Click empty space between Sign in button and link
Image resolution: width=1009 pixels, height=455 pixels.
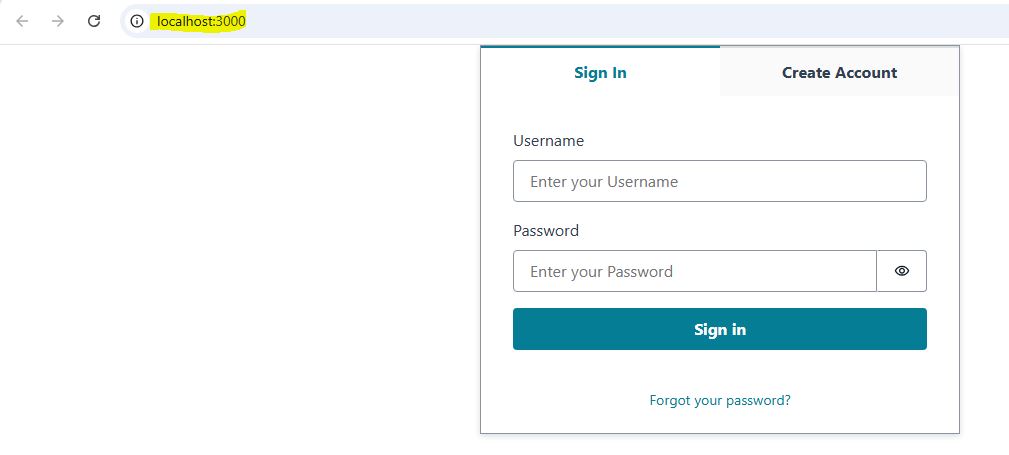tap(720, 370)
